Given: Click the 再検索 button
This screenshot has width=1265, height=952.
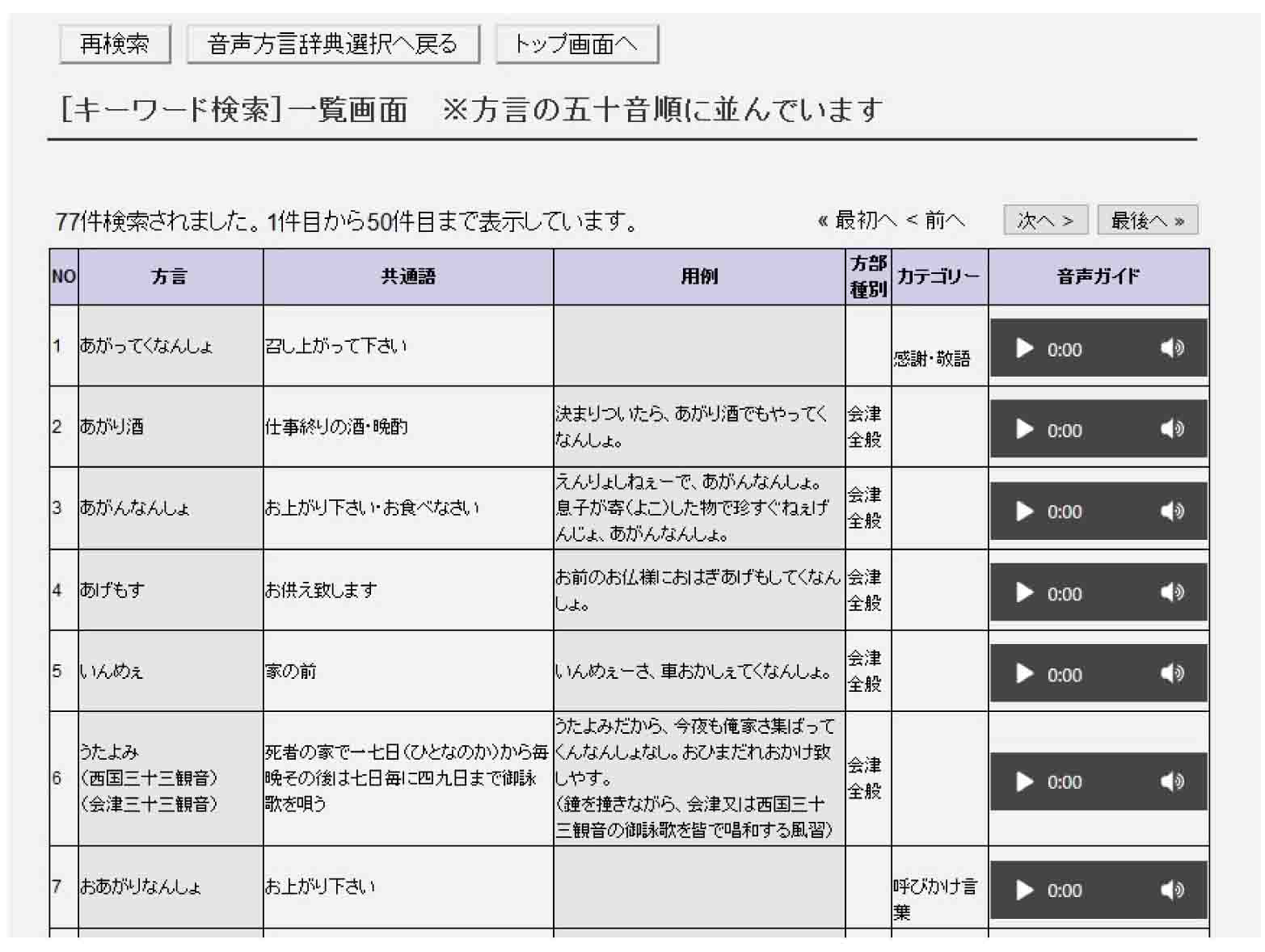Looking at the screenshot, I should 115,44.
